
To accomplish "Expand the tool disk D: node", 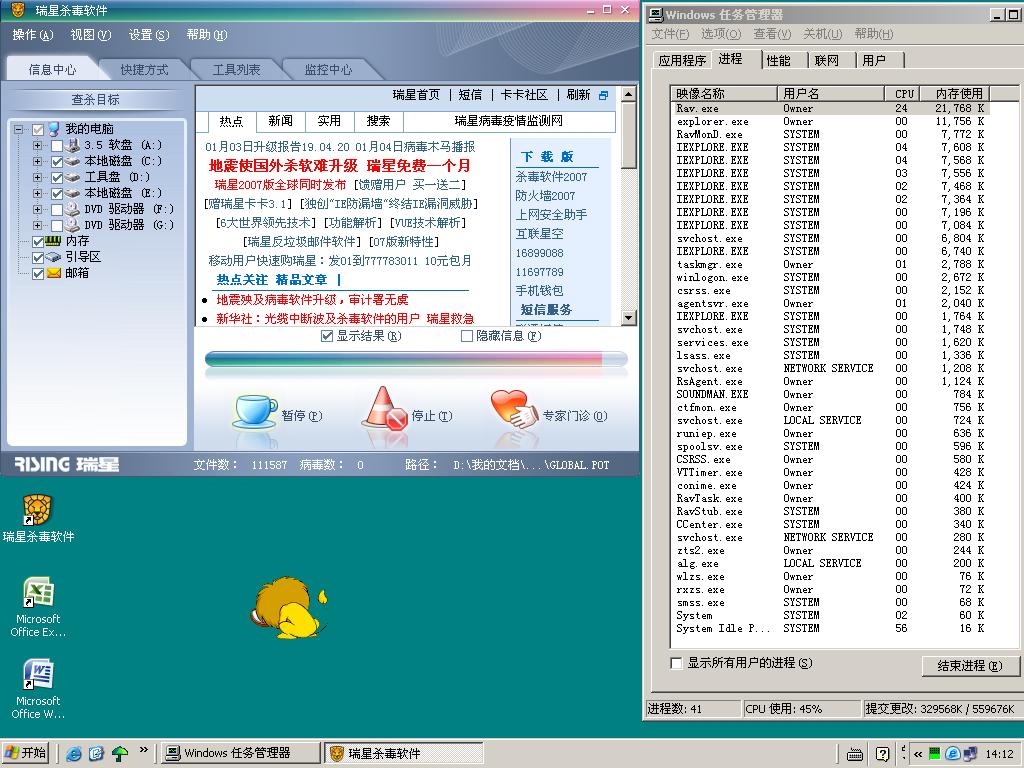I will click(x=37, y=177).
